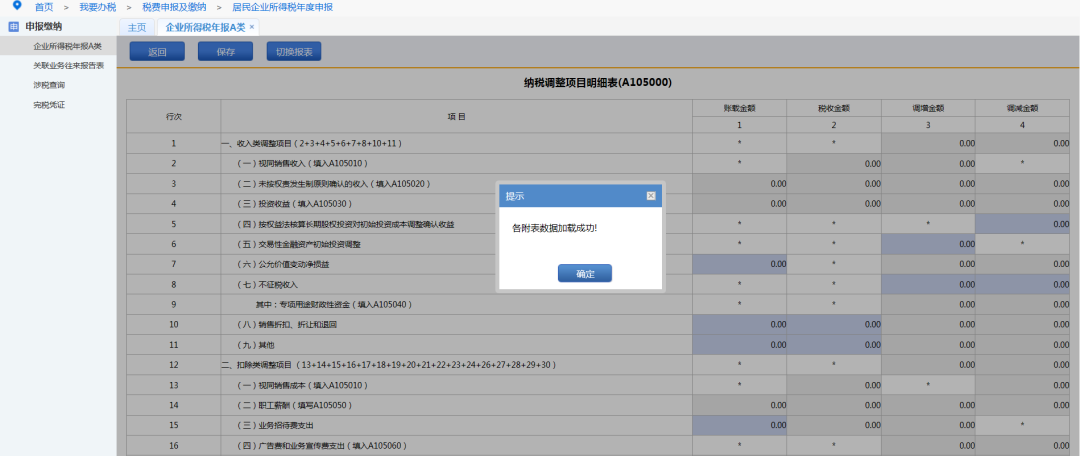Click 账载金额 field for row 10 销售折扣、折让和退回
This screenshot has height=456, width=1080.
coord(740,324)
